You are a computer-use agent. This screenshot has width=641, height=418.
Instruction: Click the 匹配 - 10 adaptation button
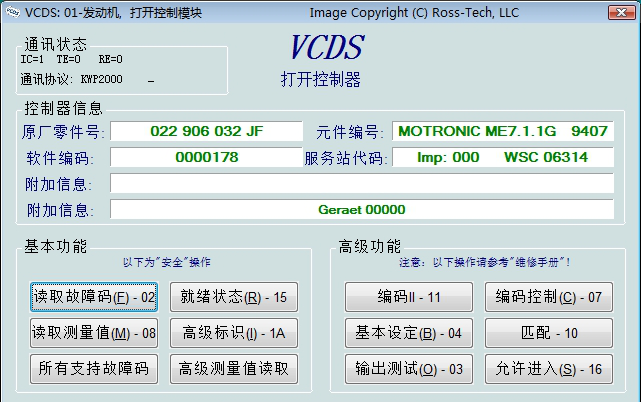pos(549,333)
